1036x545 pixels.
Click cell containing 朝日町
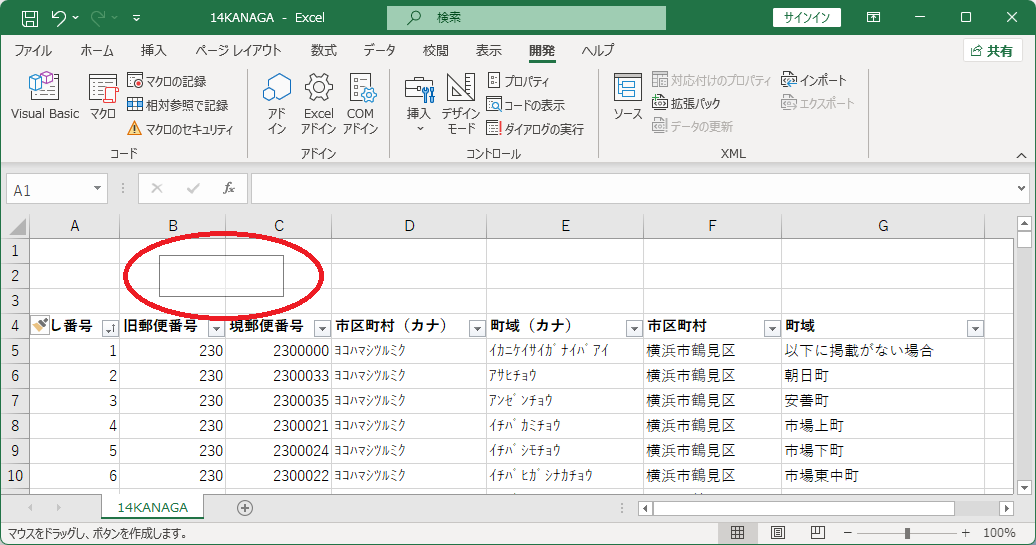pyautogui.click(x=883, y=376)
